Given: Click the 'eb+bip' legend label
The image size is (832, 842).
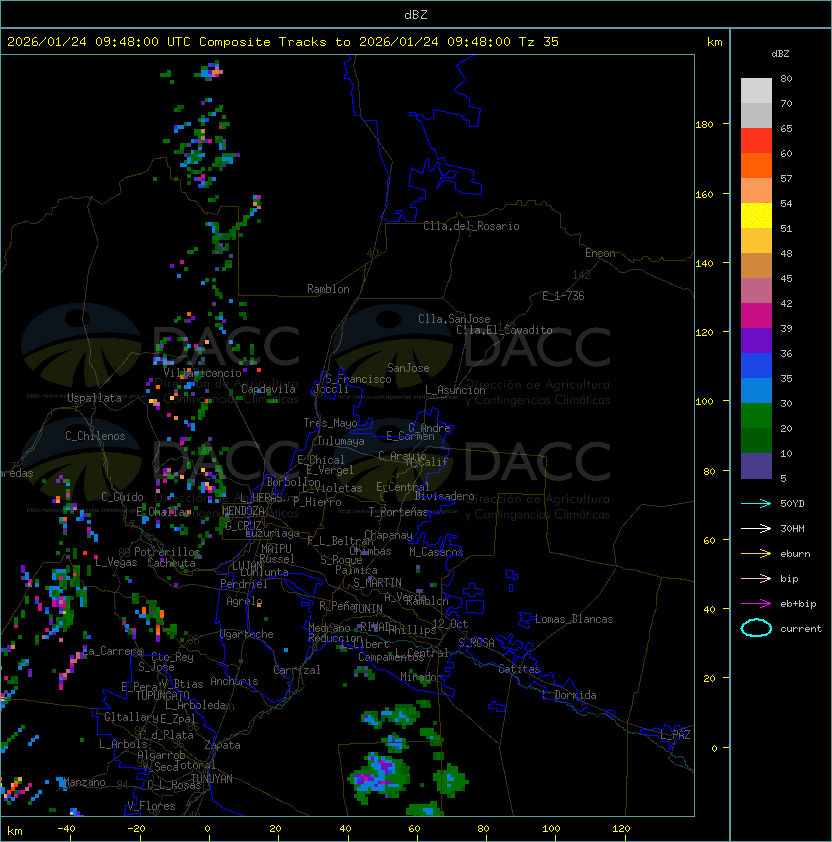Looking at the screenshot, I should click(x=798, y=604).
